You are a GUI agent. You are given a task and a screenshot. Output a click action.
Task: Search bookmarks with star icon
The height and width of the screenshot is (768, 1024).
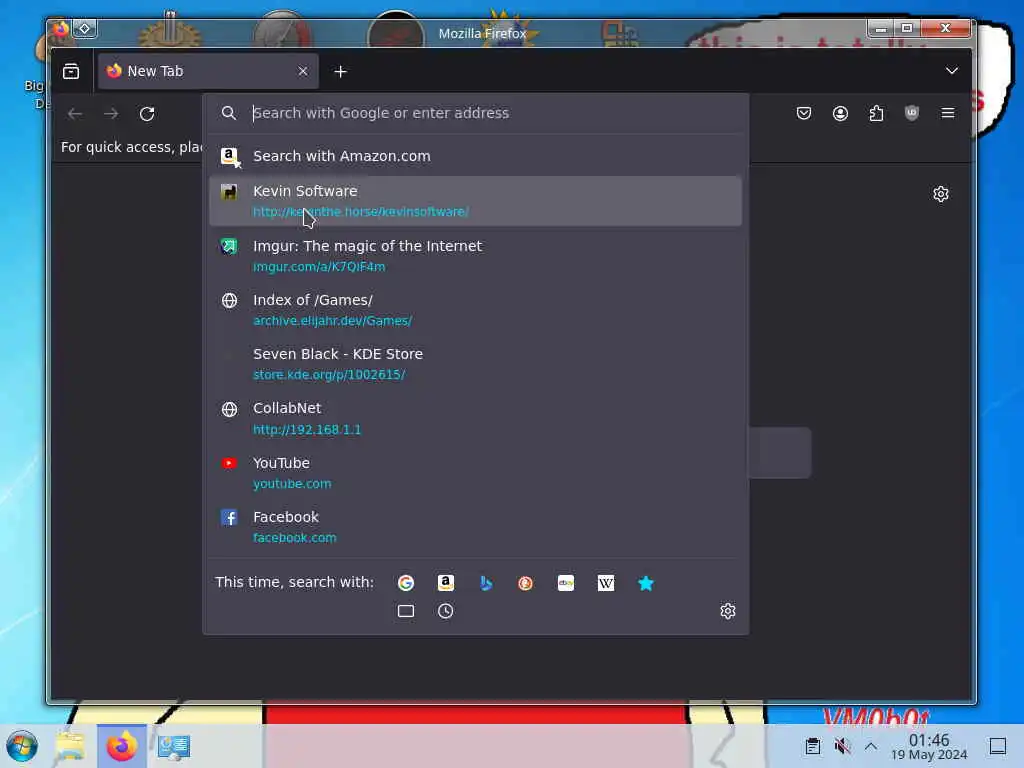click(x=646, y=583)
